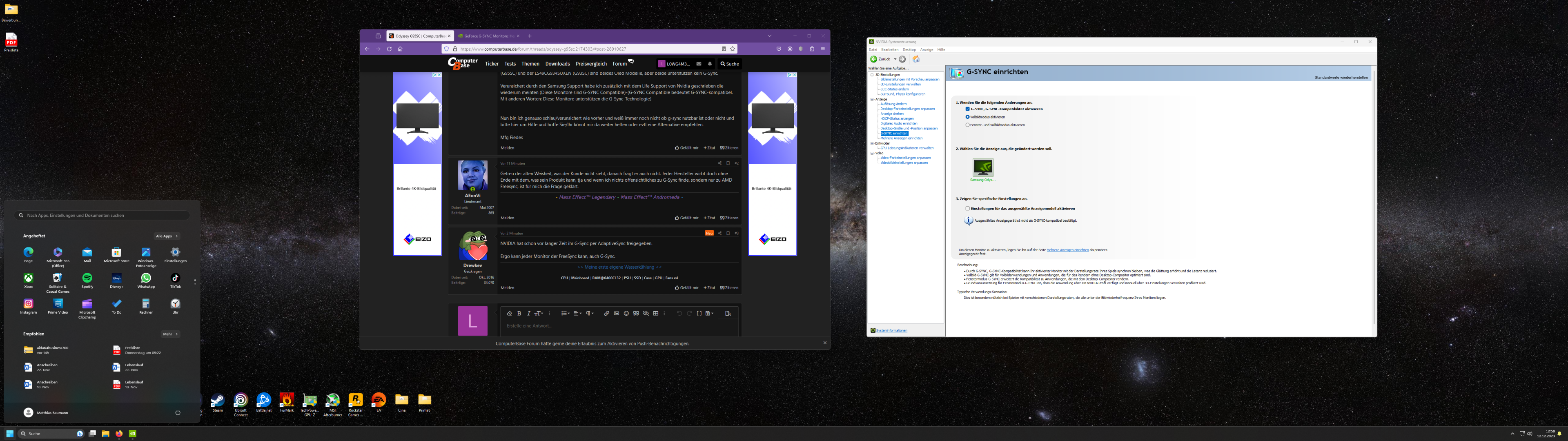This screenshot has width=1568, height=441.
Task: Check Einstellungen für das ausgewählte Anzeigemodell aktivieren
Action: pos(967,208)
